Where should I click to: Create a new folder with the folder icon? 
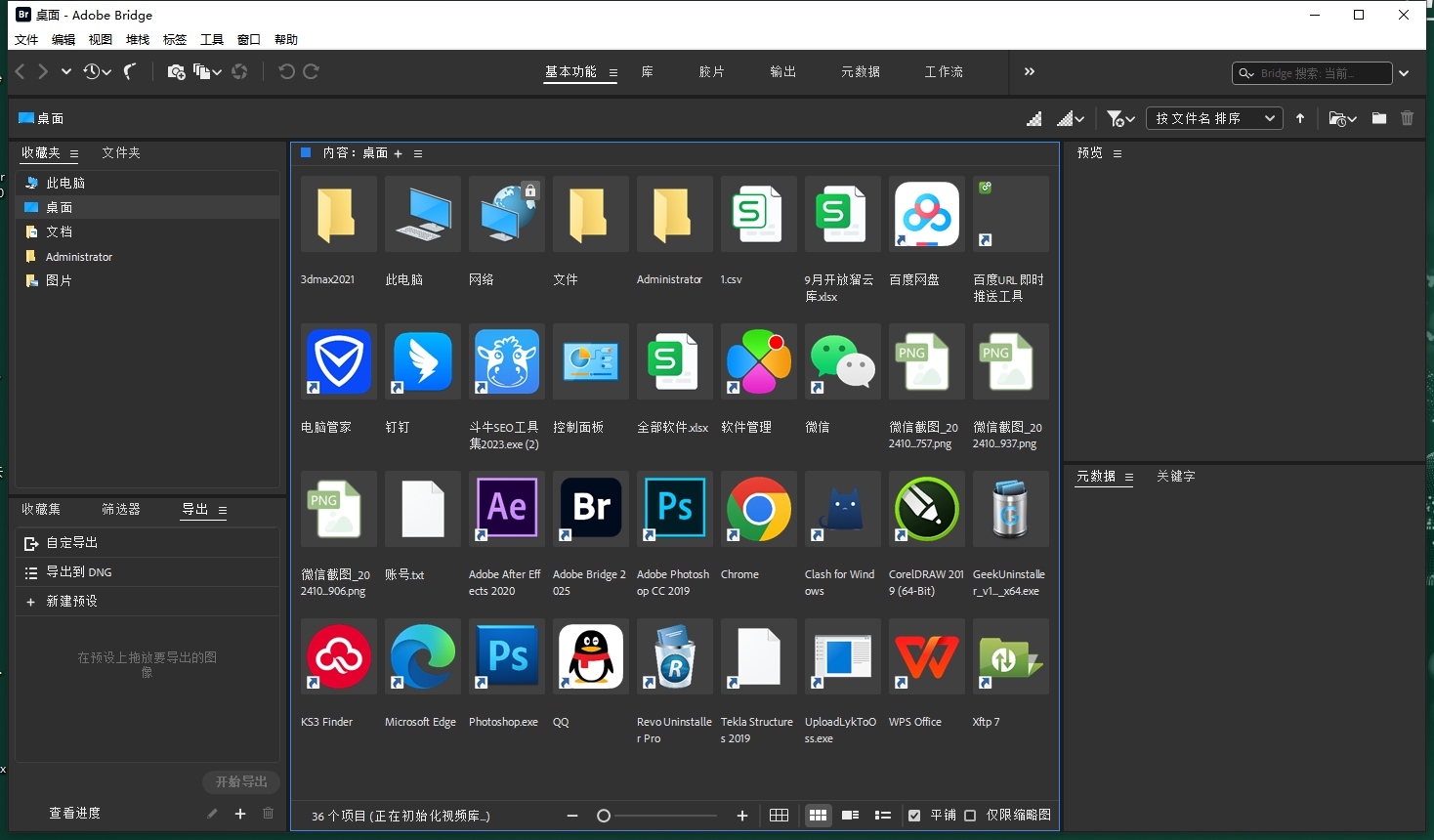[x=1378, y=118]
